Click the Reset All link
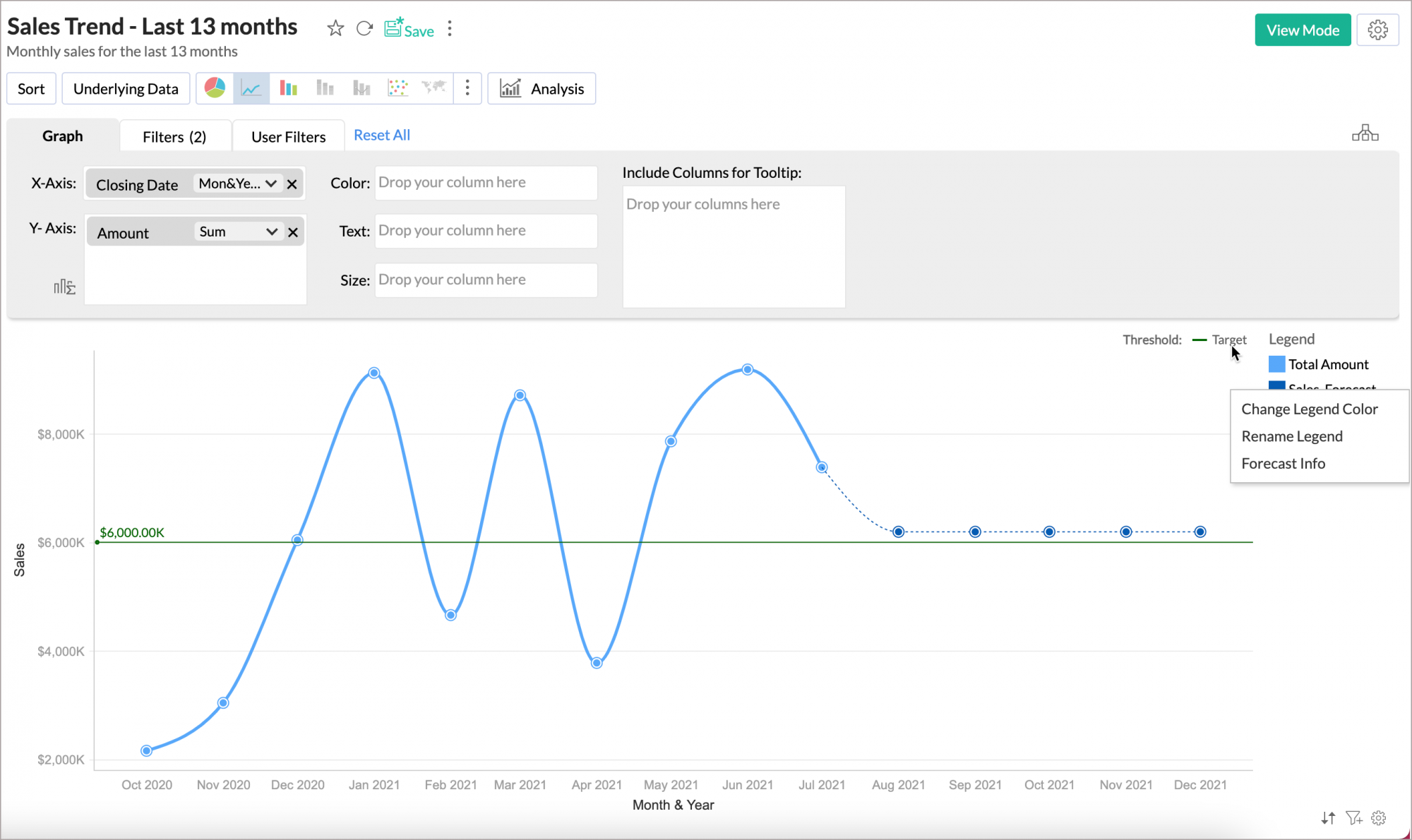 point(381,134)
